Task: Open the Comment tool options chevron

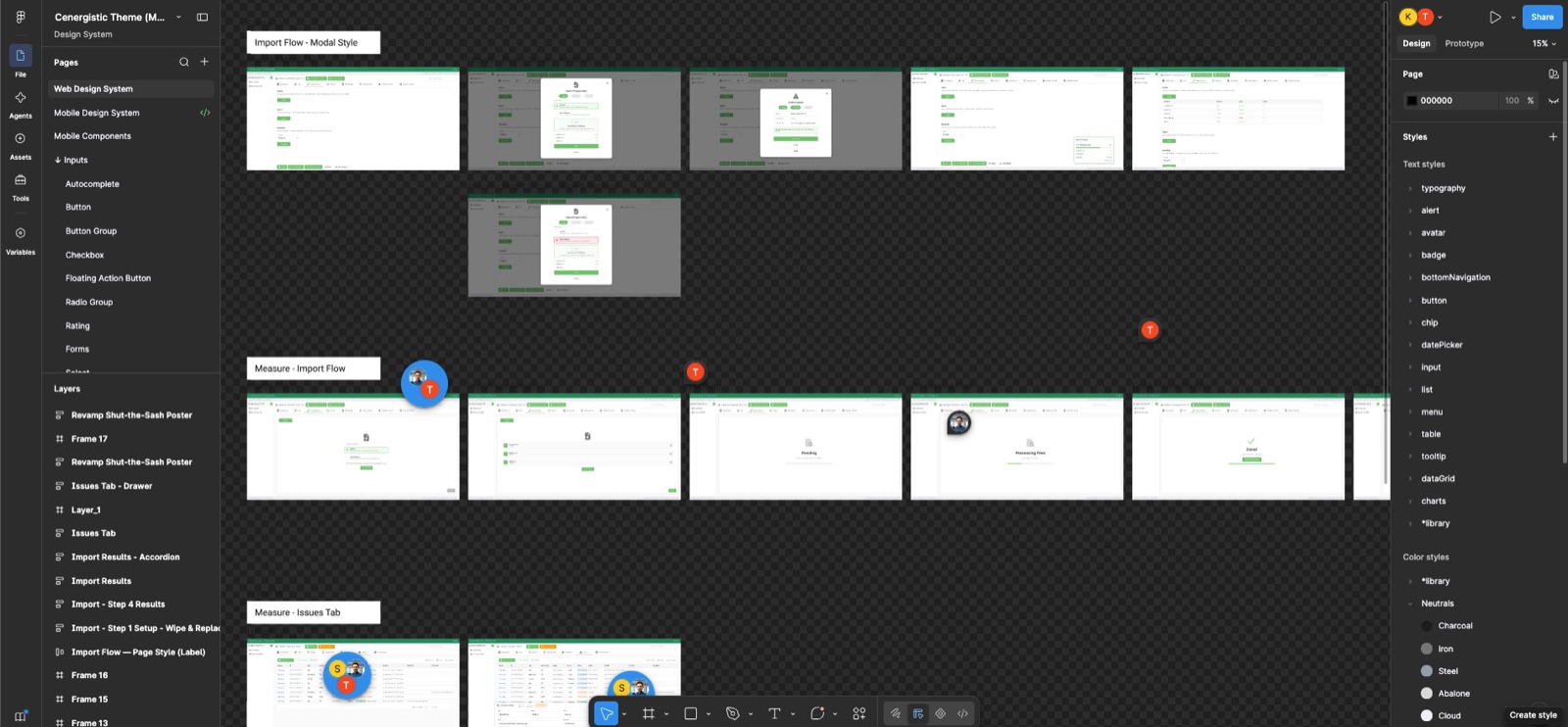Action: [835, 713]
